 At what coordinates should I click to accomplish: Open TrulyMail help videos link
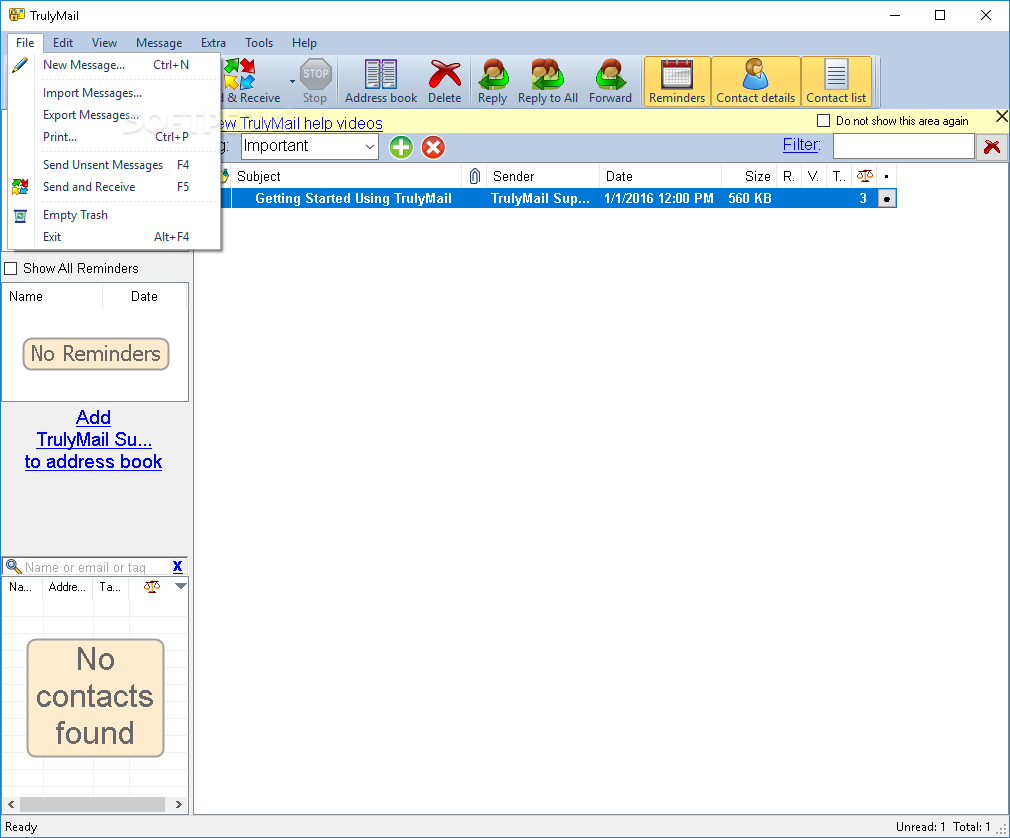click(x=302, y=123)
